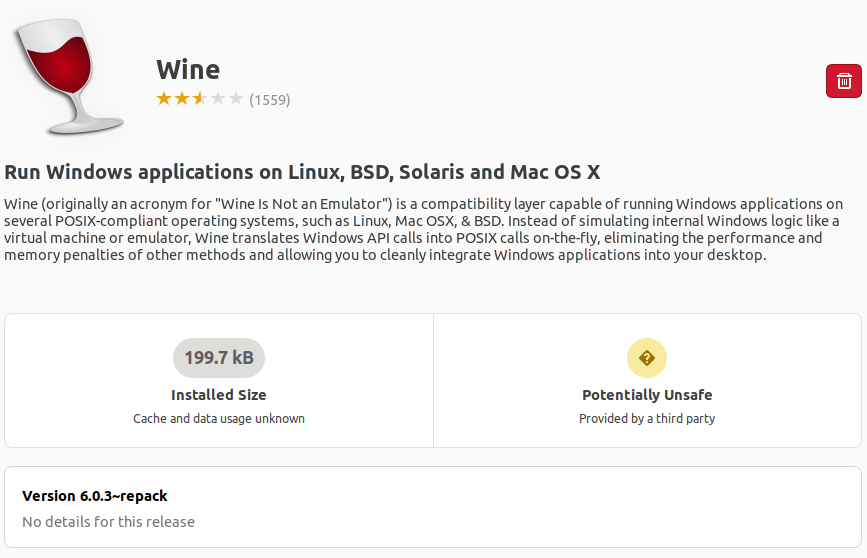867x558 pixels.
Task: Click "Cache and data usage unknown" text
Action: click(219, 419)
